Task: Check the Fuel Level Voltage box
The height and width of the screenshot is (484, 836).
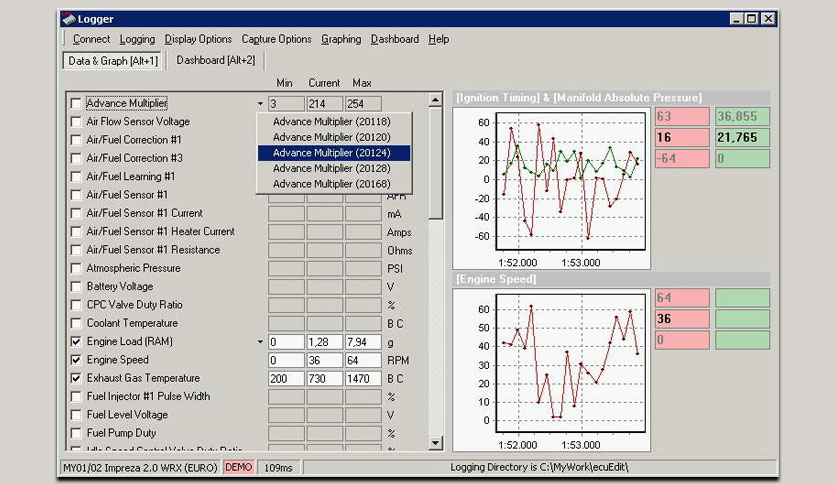Action: [x=76, y=415]
